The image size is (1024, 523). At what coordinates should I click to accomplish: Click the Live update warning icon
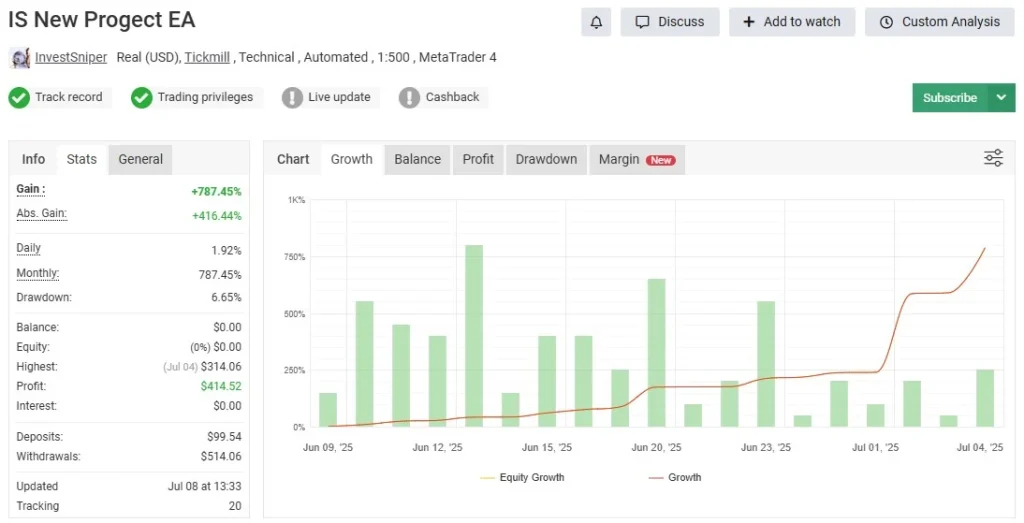point(292,98)
